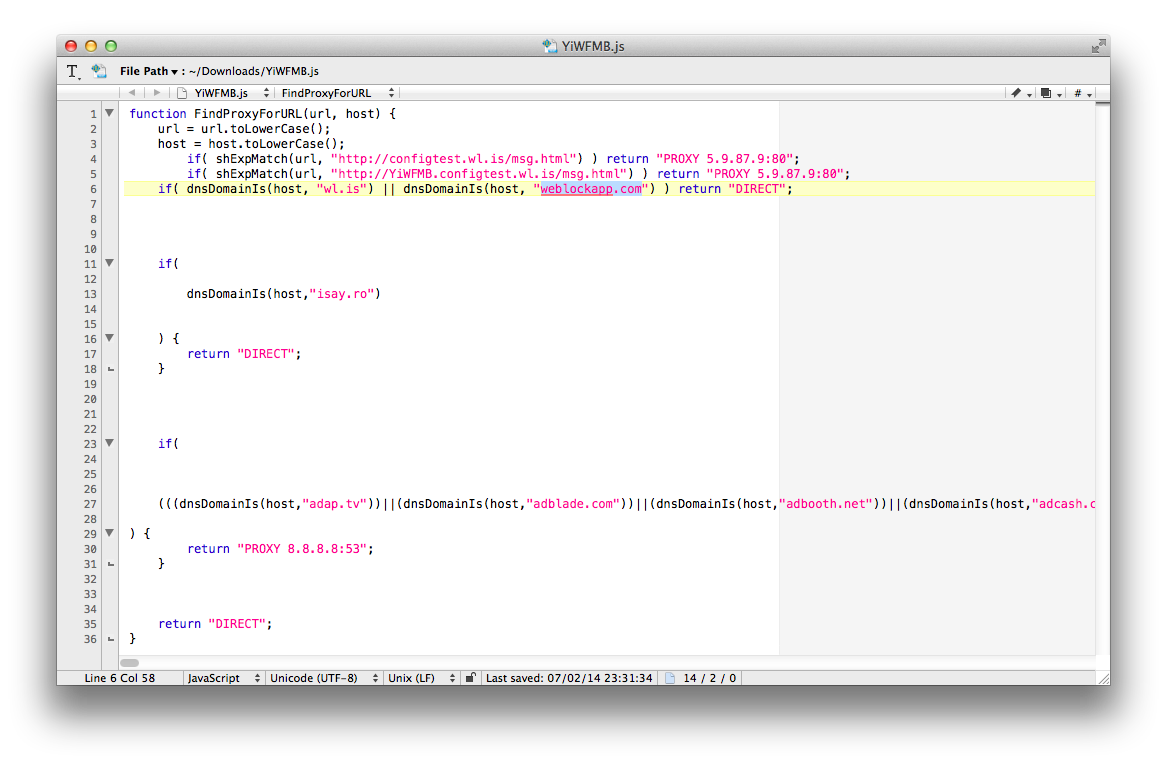The height and width of the screenshot is (764, 1167).
Task: Click the document statistics page icon
Action: pos(670,678)
